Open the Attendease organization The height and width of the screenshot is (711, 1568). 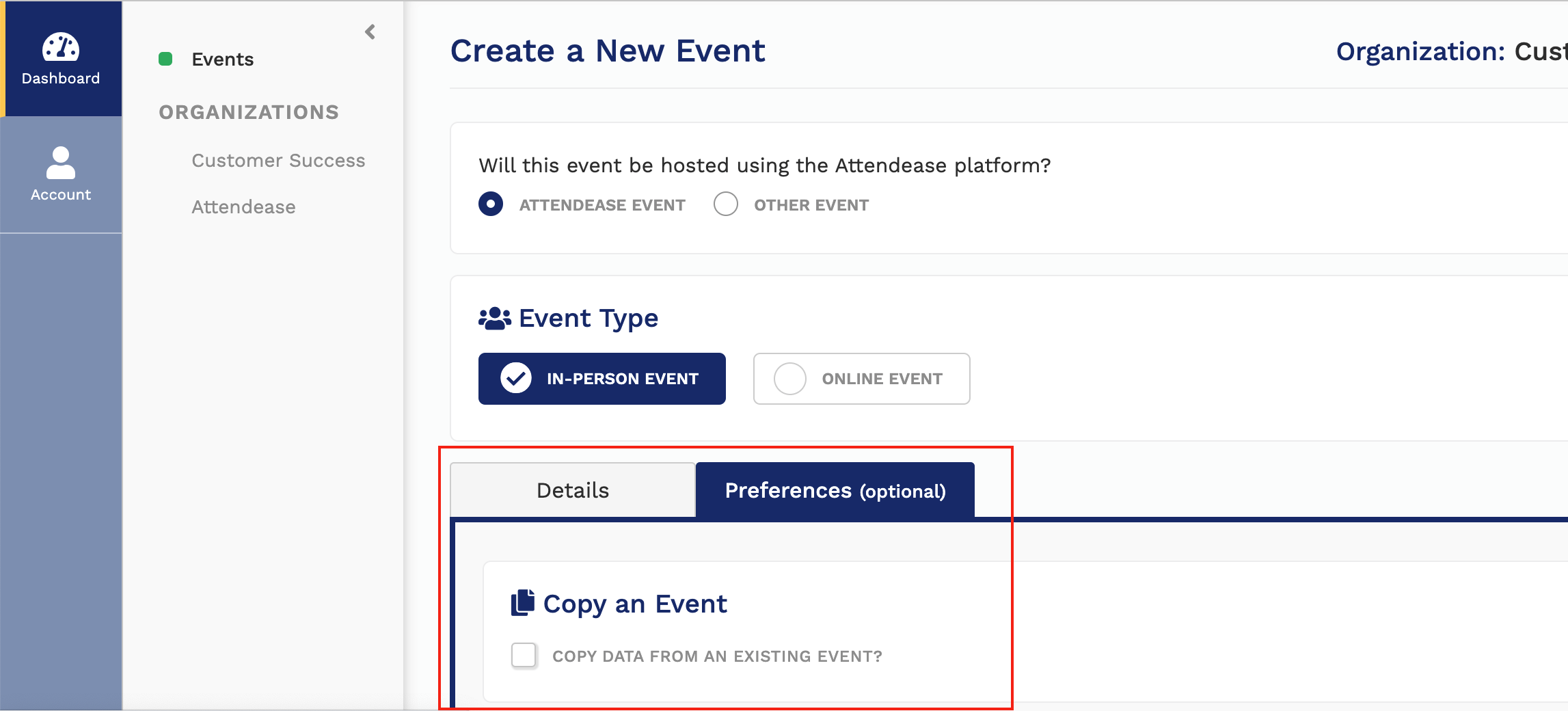(x=243, y=206)
